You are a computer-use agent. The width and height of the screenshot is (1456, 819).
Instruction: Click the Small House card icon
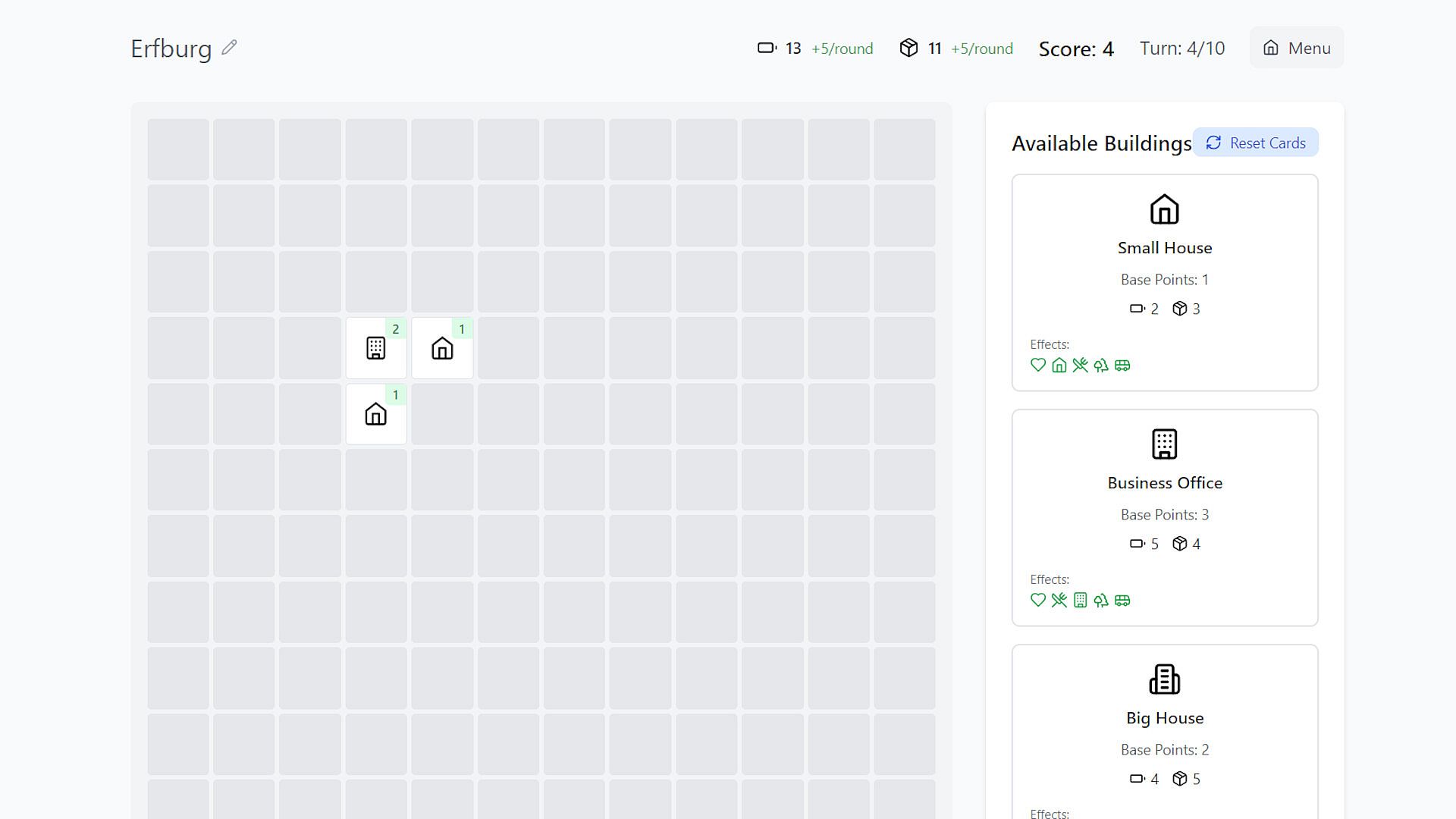(1164, 209)
